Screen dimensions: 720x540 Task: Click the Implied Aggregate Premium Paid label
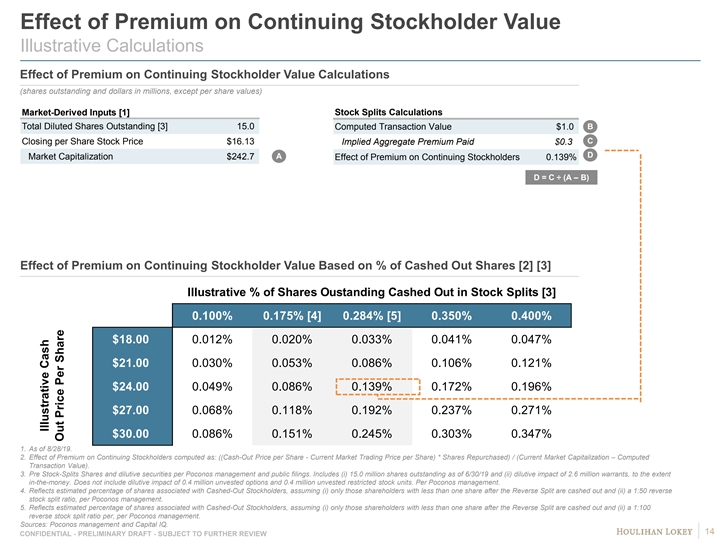coord(407,142)
